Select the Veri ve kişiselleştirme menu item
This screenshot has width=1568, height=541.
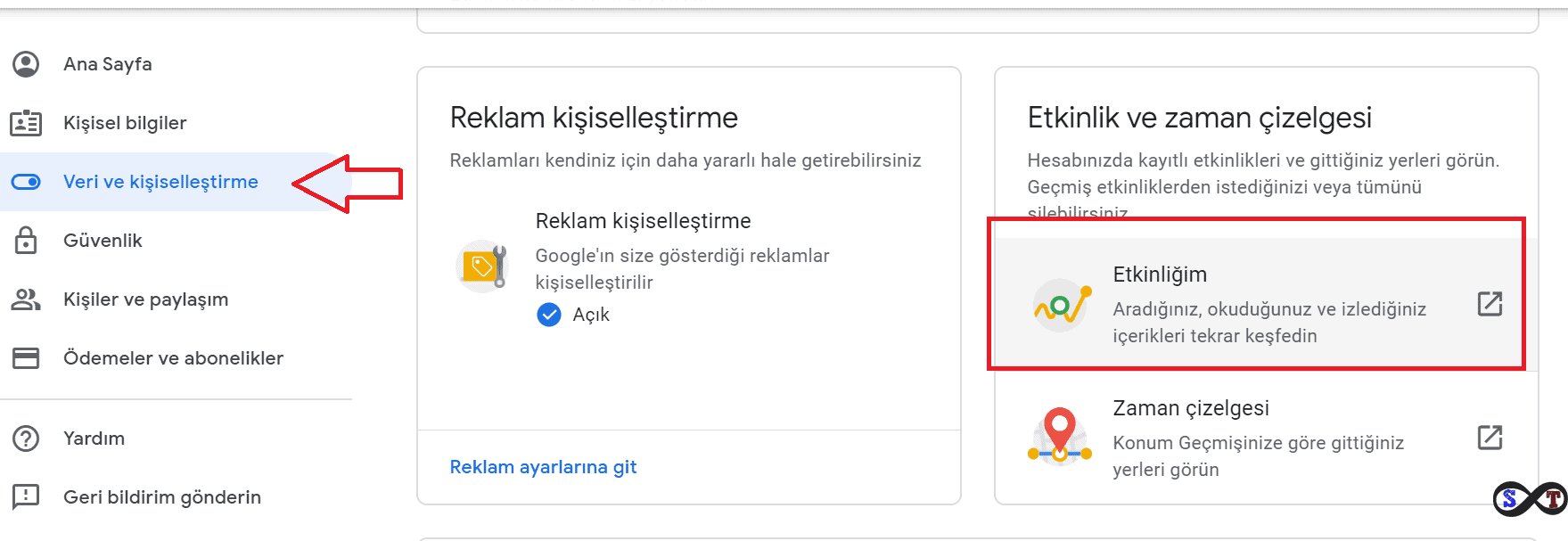[160, 181]
